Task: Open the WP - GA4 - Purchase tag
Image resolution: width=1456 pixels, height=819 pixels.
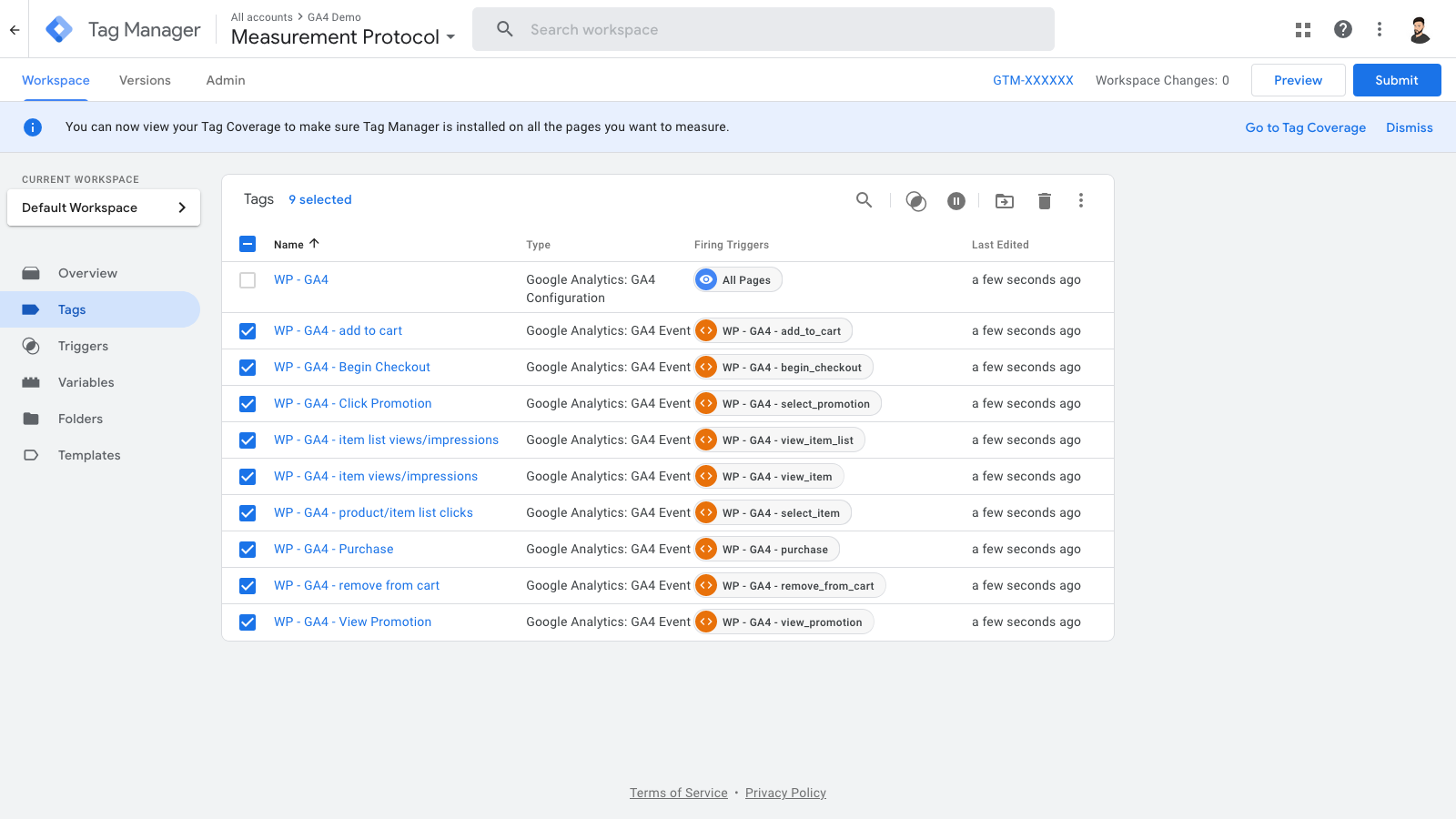Action: [334, 549]
